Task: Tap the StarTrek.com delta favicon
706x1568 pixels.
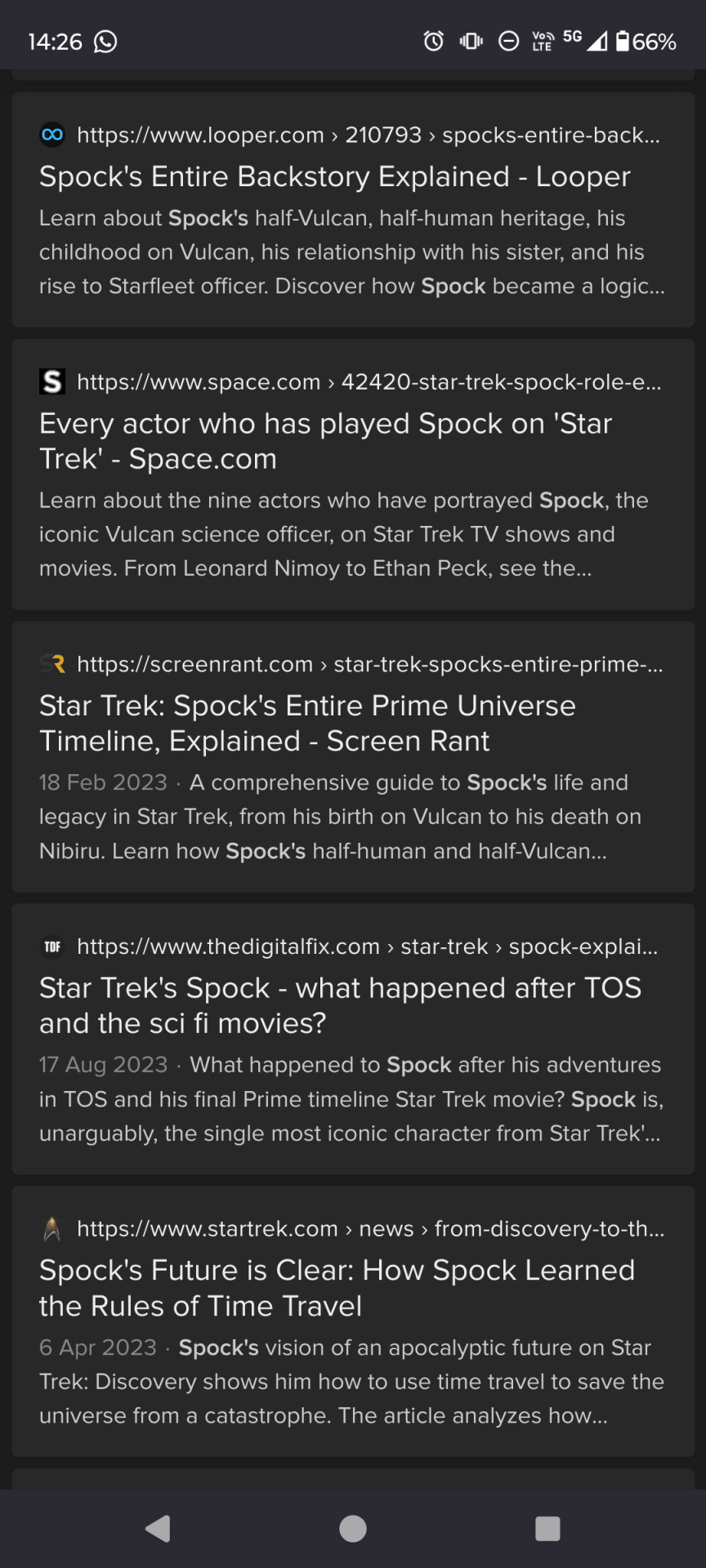Action: click(x=52, y=1228)
